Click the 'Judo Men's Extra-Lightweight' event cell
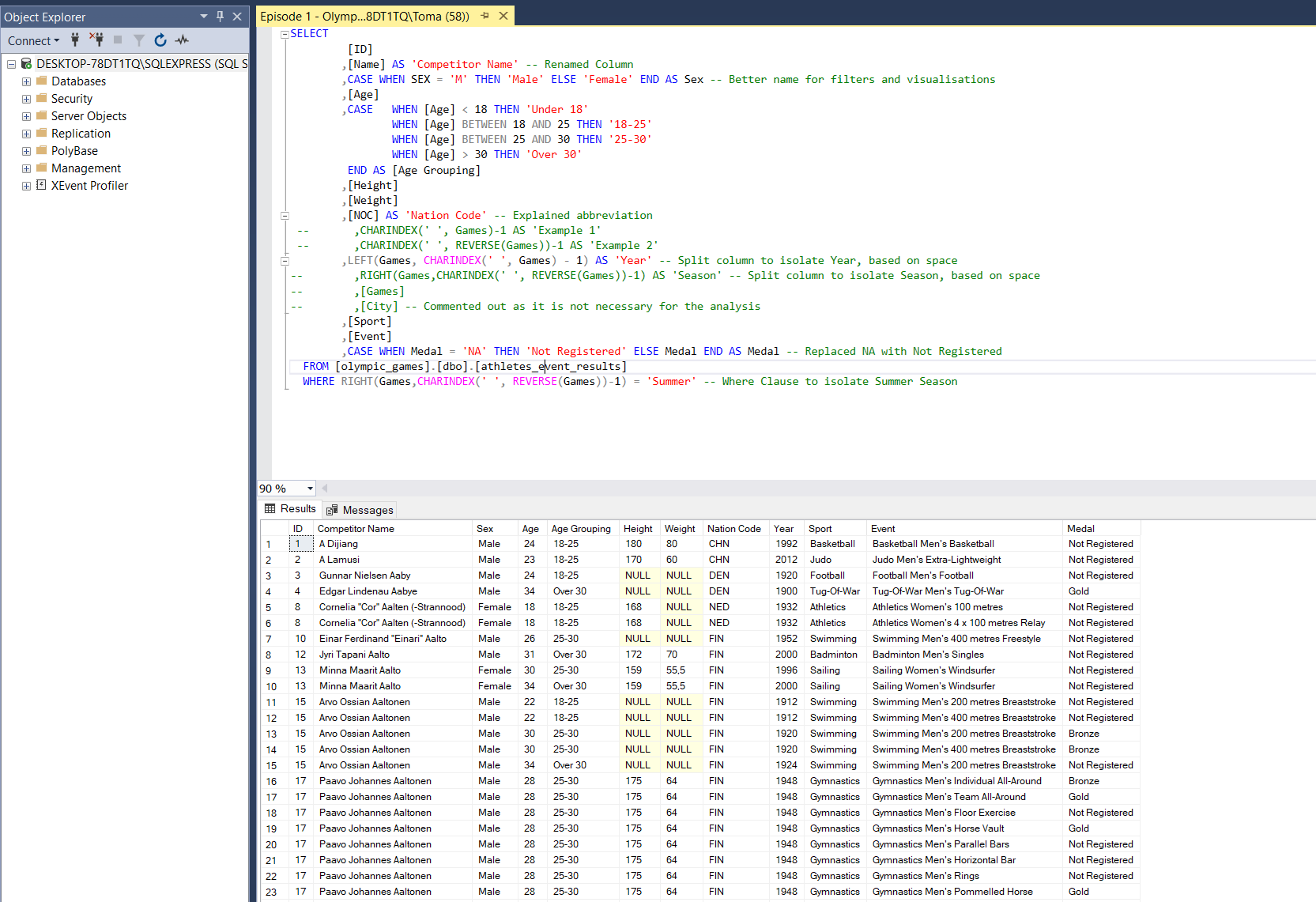1316x902 pixels. pyautogui.click(x=964, y=560)
